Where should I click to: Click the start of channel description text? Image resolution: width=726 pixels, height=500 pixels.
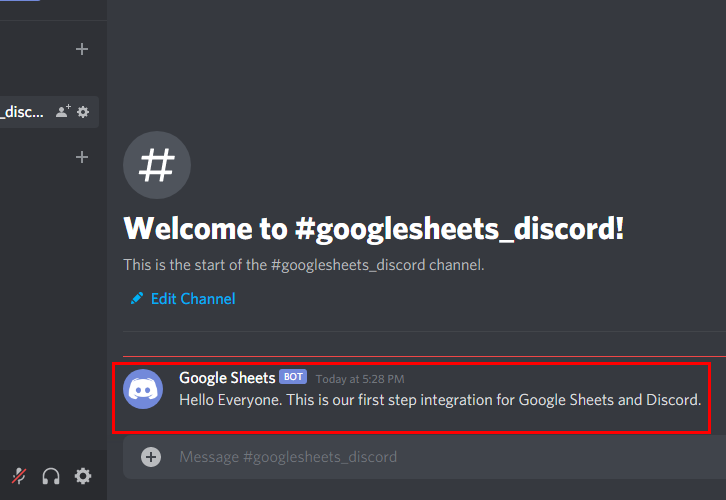pos(304,265)
